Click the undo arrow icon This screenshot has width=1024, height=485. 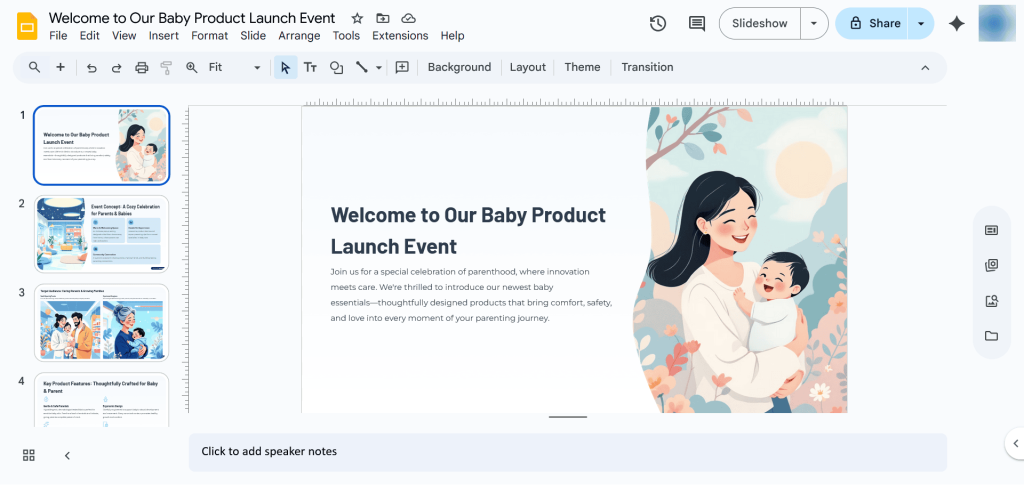(x=92, y=68)
